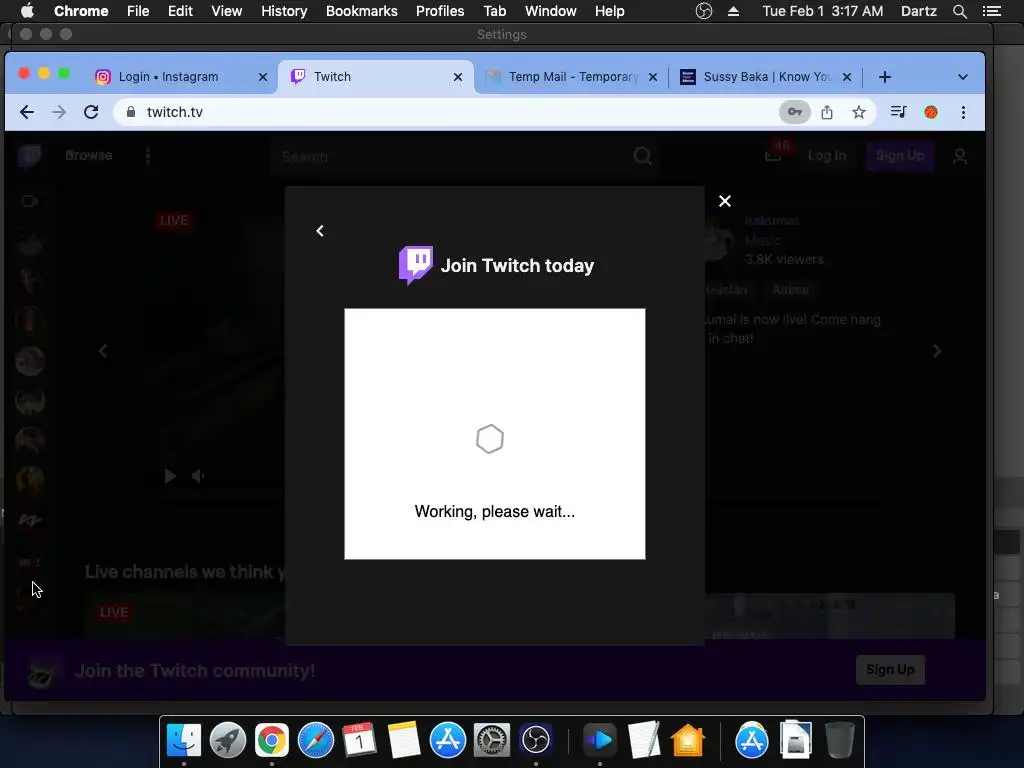
Task: Open the Notes app in the Dock
Action: (404, 741)
